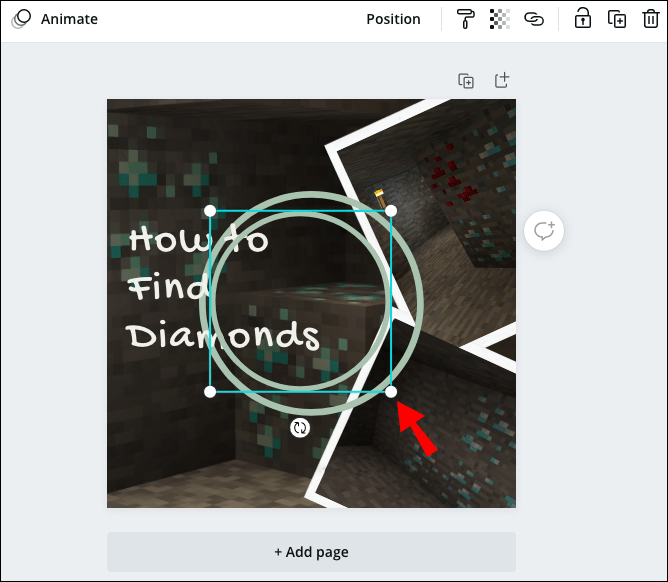Select the bottom-left resize handle
The height and width of the screenshot is (582, 668).
coord(210,392)
